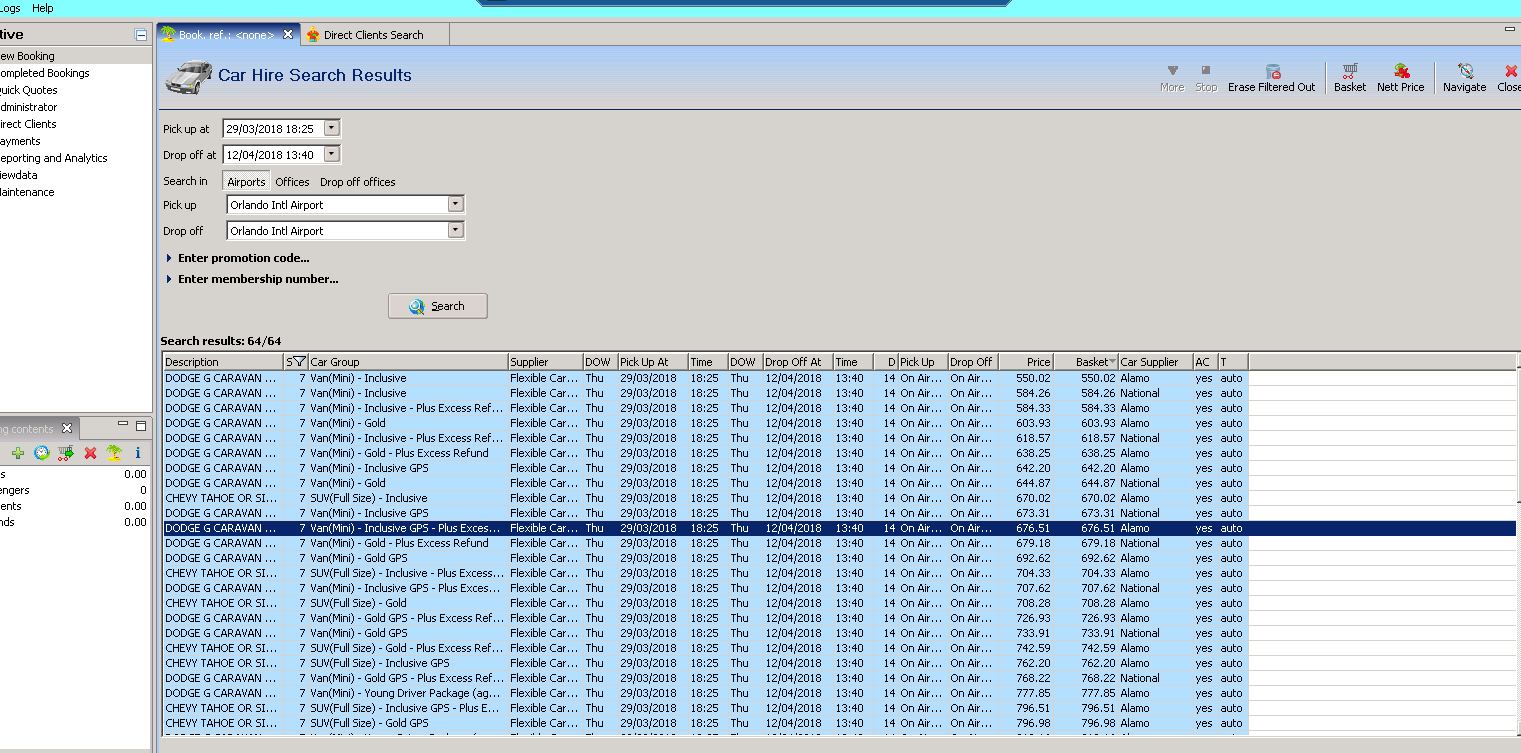Collapse the Active navigation panel
The width and height of the screenshot is (1521, 753).
coord(141,35)
